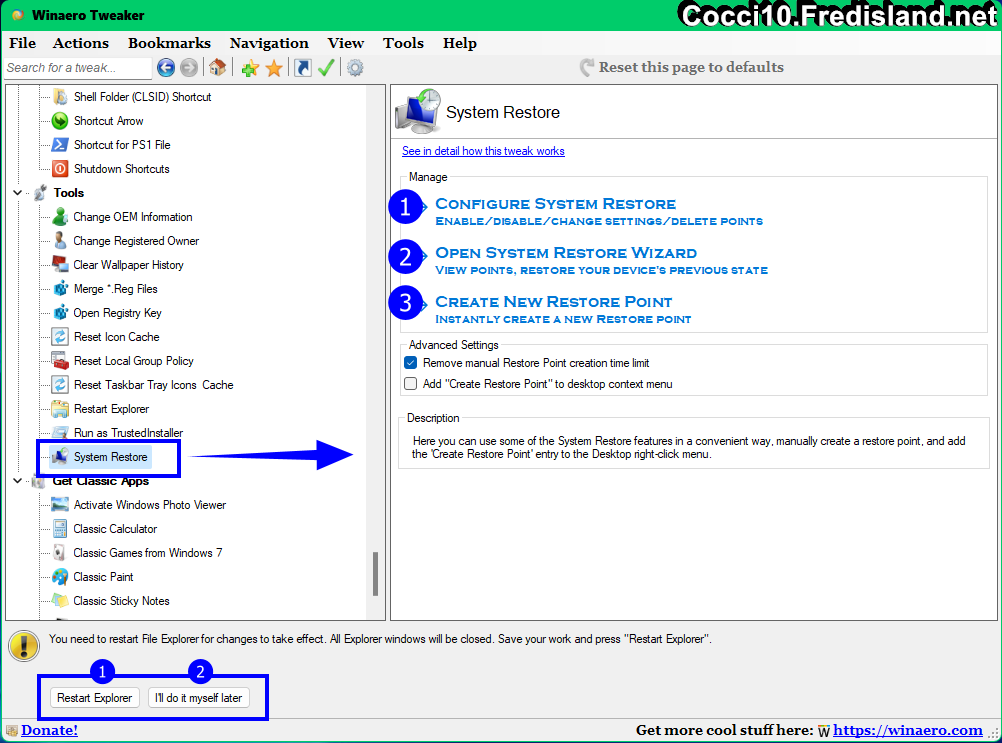Screen dimensions: 1002x743
Task: Open the Actions menu
Action: [81, 43]
